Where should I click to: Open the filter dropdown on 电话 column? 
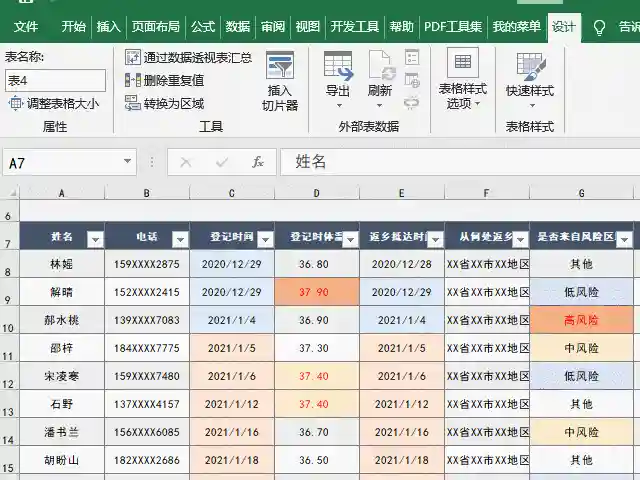coord(180,238)
